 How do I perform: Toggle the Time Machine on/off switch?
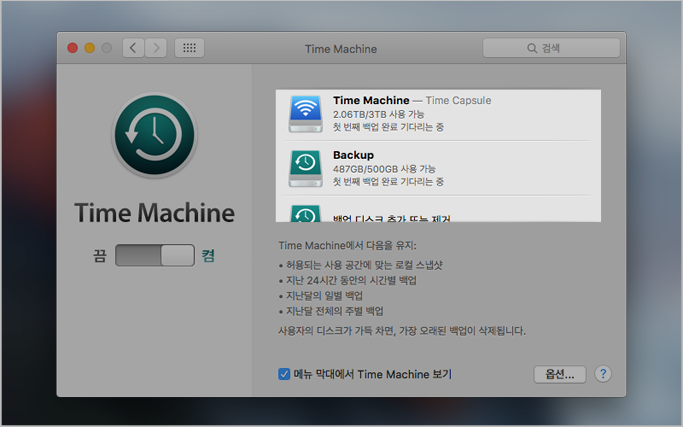point(155,255)
